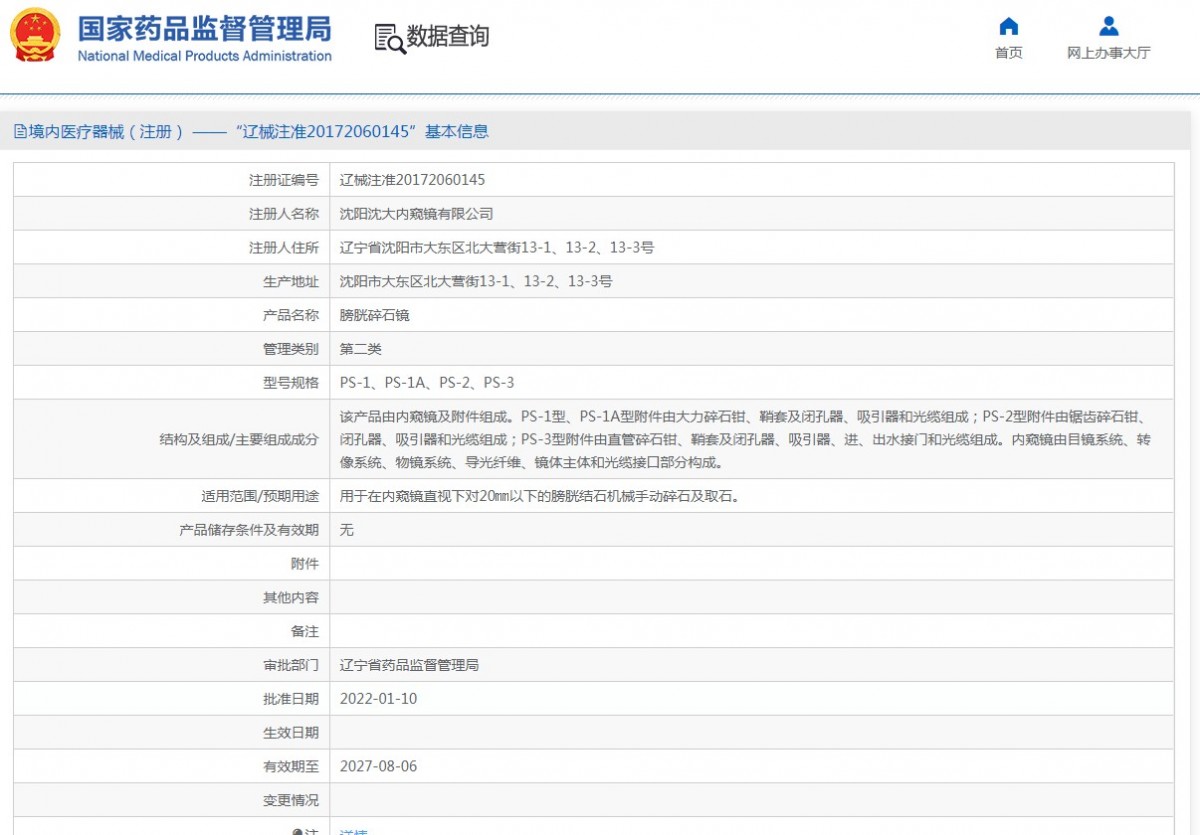The image size is (1200, 835).
Task: Open 网上办事大厅 via the person icon
Action: pos(1108,26)
